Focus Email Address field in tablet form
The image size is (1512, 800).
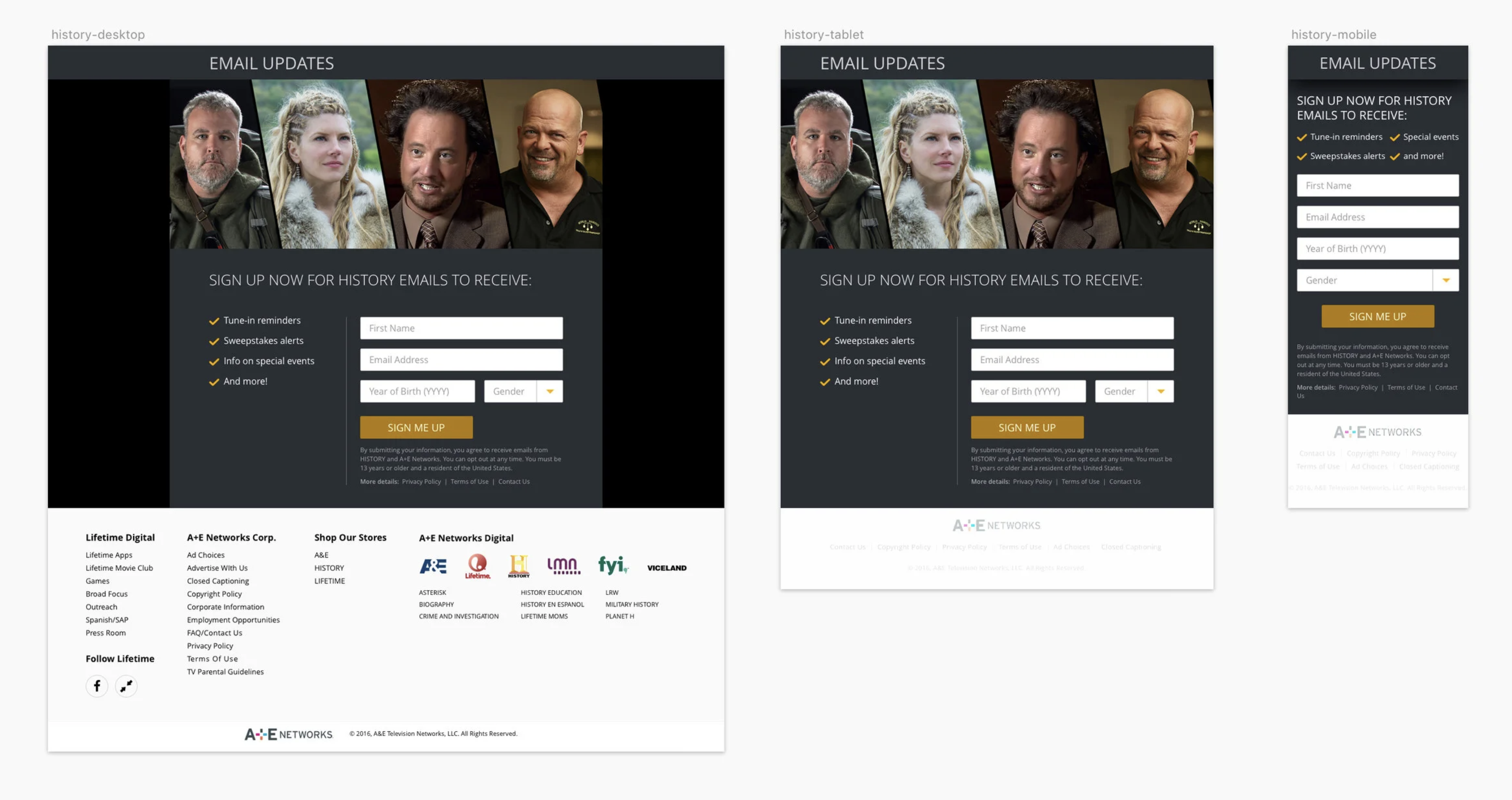click(x=1072, y=360)
